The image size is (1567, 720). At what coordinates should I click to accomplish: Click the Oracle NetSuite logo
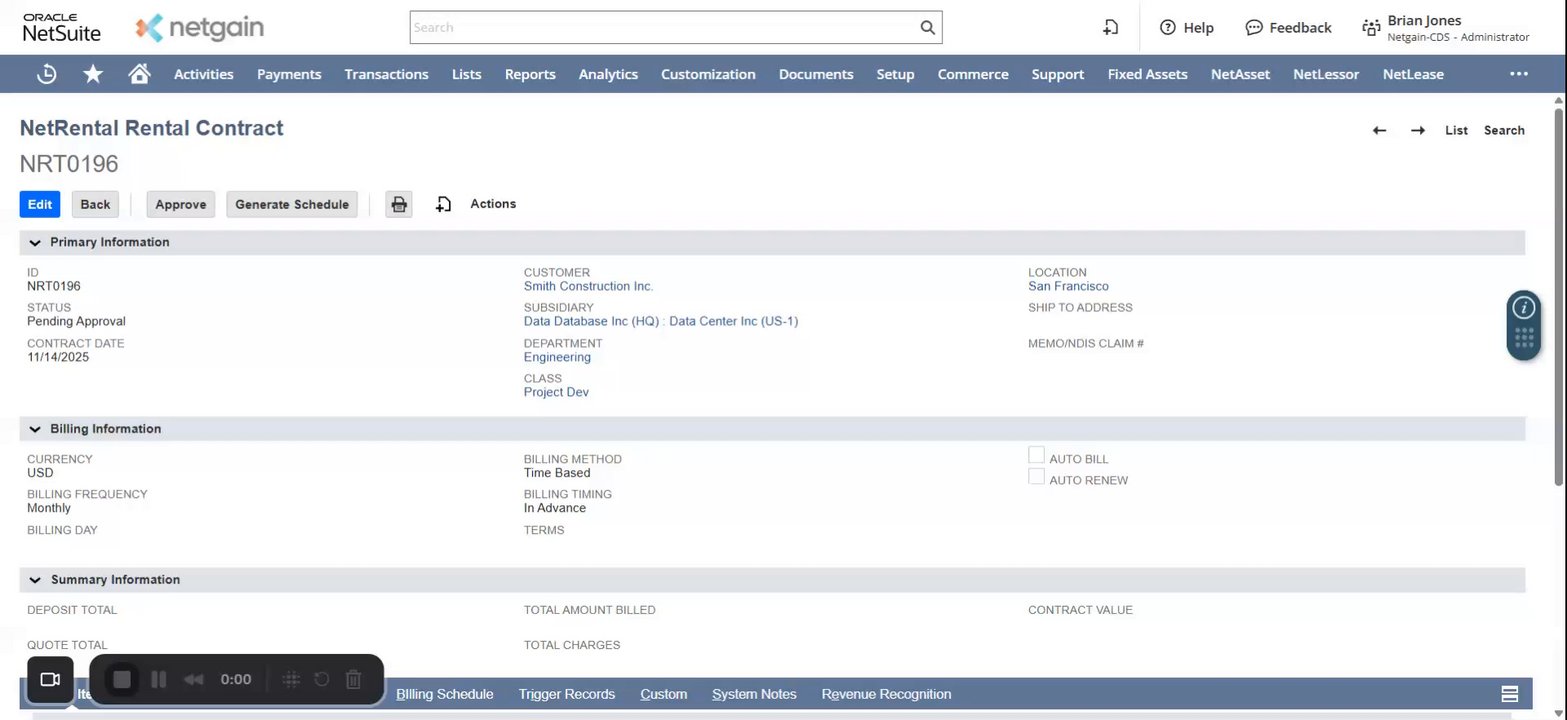[62, 28]
